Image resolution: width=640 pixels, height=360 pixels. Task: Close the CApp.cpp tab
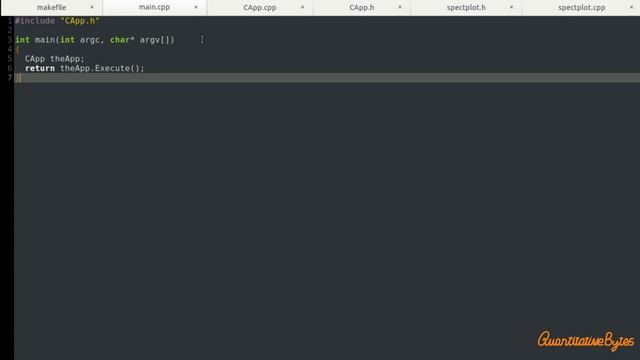[302, 7]
